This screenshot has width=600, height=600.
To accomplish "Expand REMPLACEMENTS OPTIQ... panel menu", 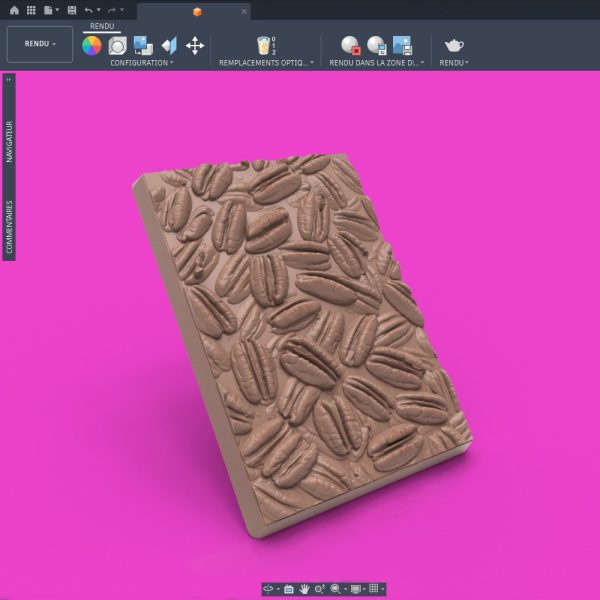I will tap(266, 63).
